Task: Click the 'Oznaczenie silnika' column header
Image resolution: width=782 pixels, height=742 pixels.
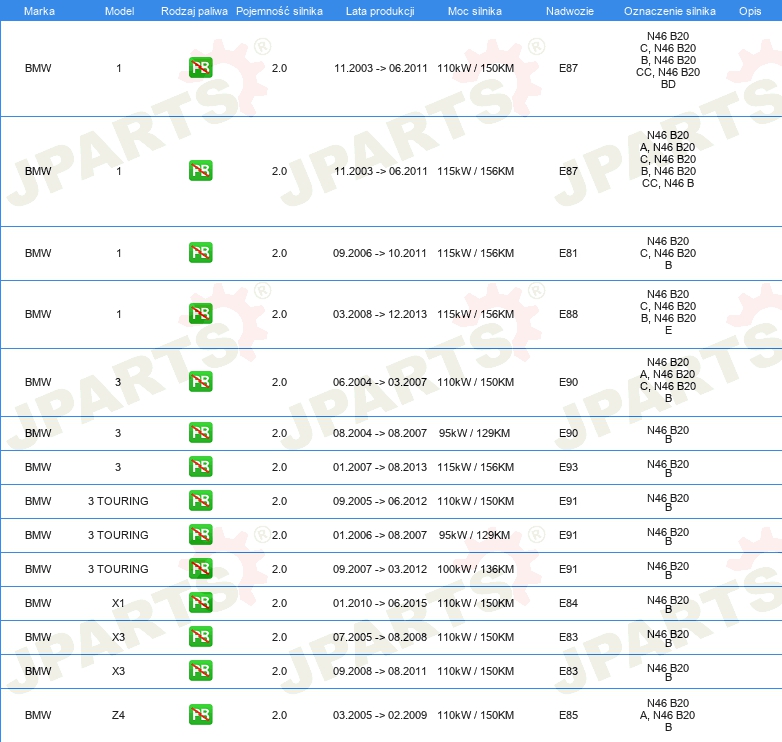Action: (668, 10)
